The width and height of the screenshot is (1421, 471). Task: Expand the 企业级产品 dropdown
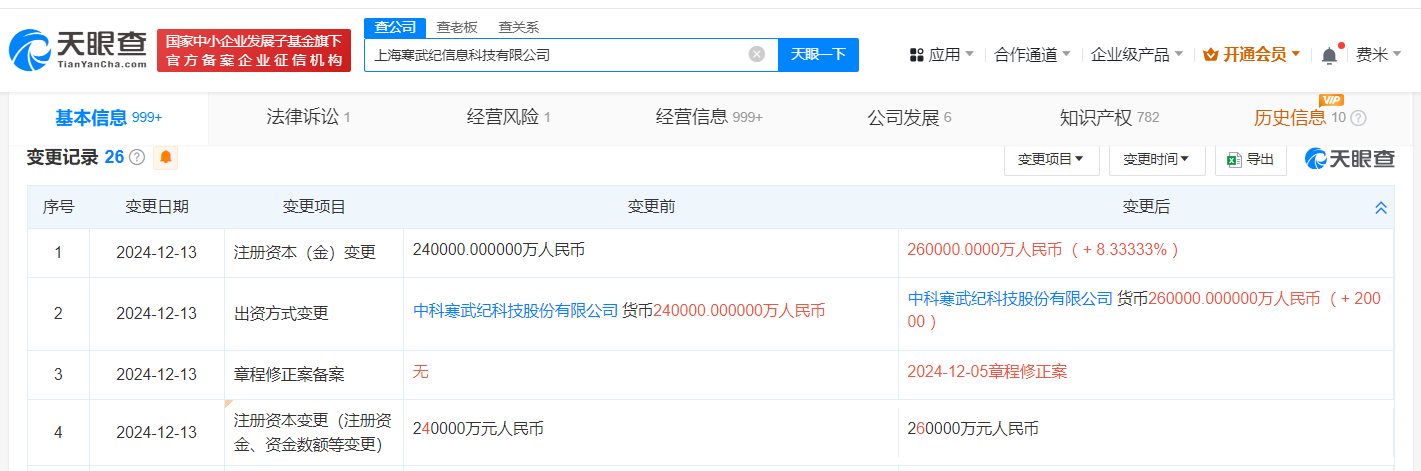1136,54
